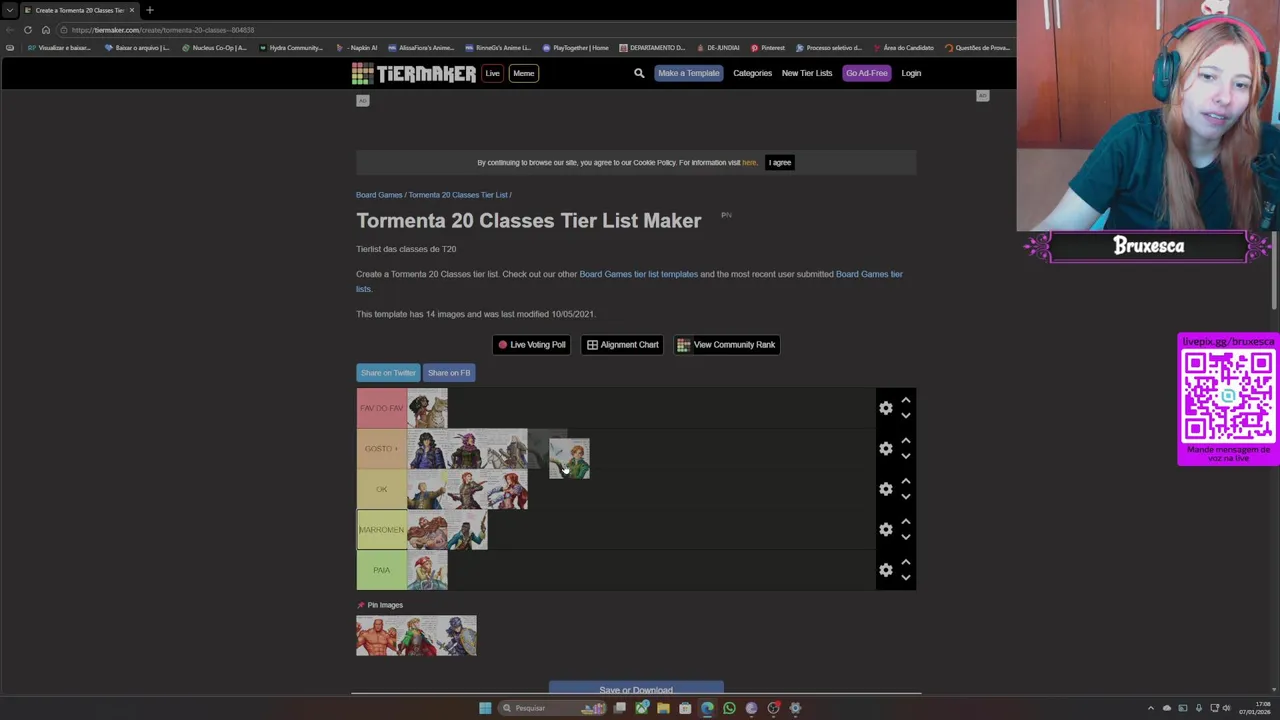Click View Community Rank
1280x720 pixels.
click(x=726, y=345)
